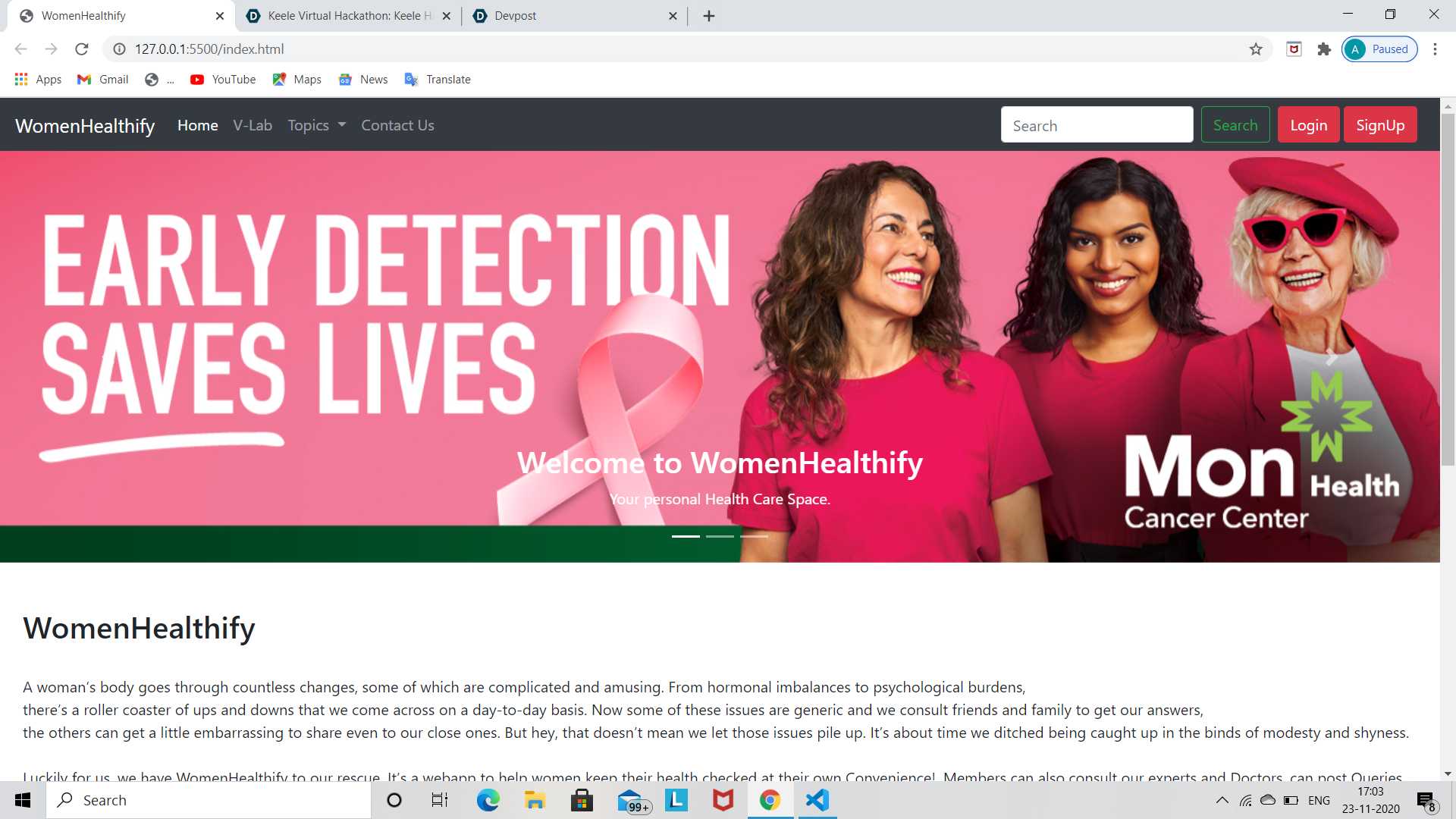Open the Chrome three-dot menu
This screenshot has height=819, width=1456.
[1435, 49]
